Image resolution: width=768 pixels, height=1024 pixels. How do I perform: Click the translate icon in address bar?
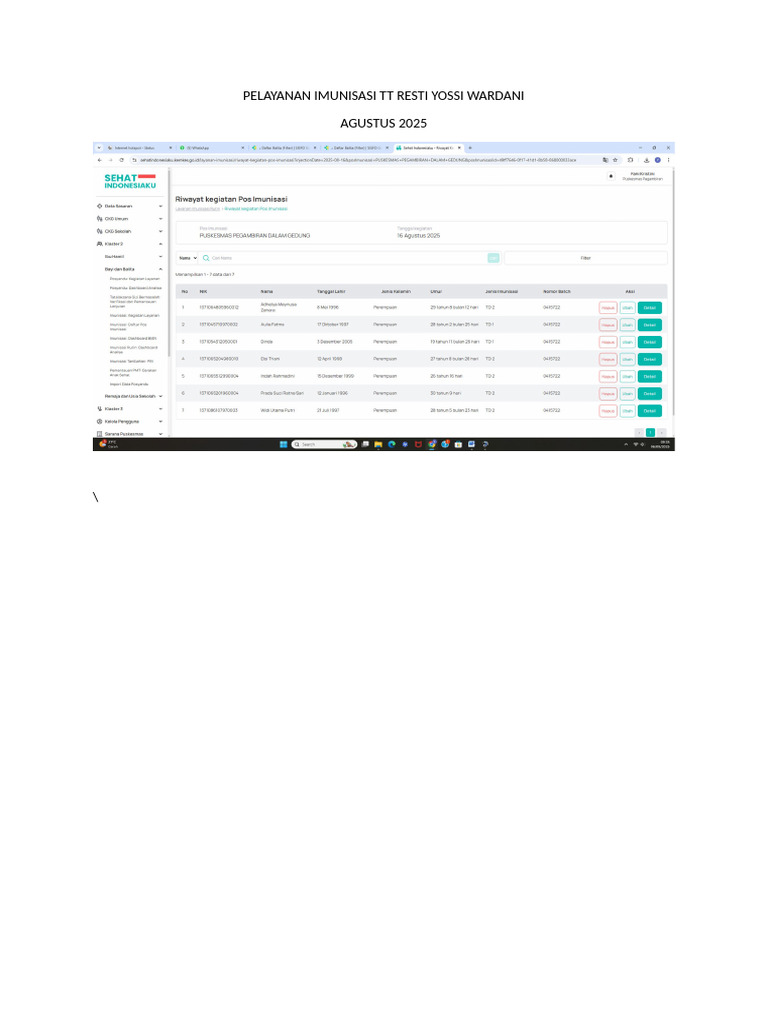[605, 160]
